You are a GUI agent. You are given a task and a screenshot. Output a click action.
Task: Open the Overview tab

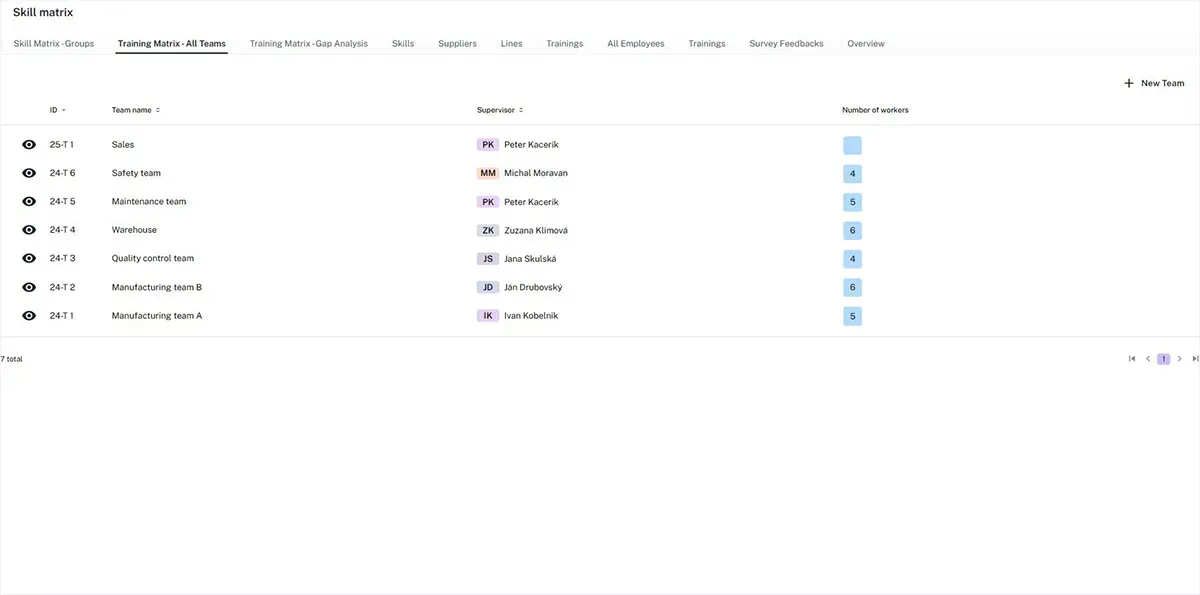pyautogui.click(x=866, y=44)
